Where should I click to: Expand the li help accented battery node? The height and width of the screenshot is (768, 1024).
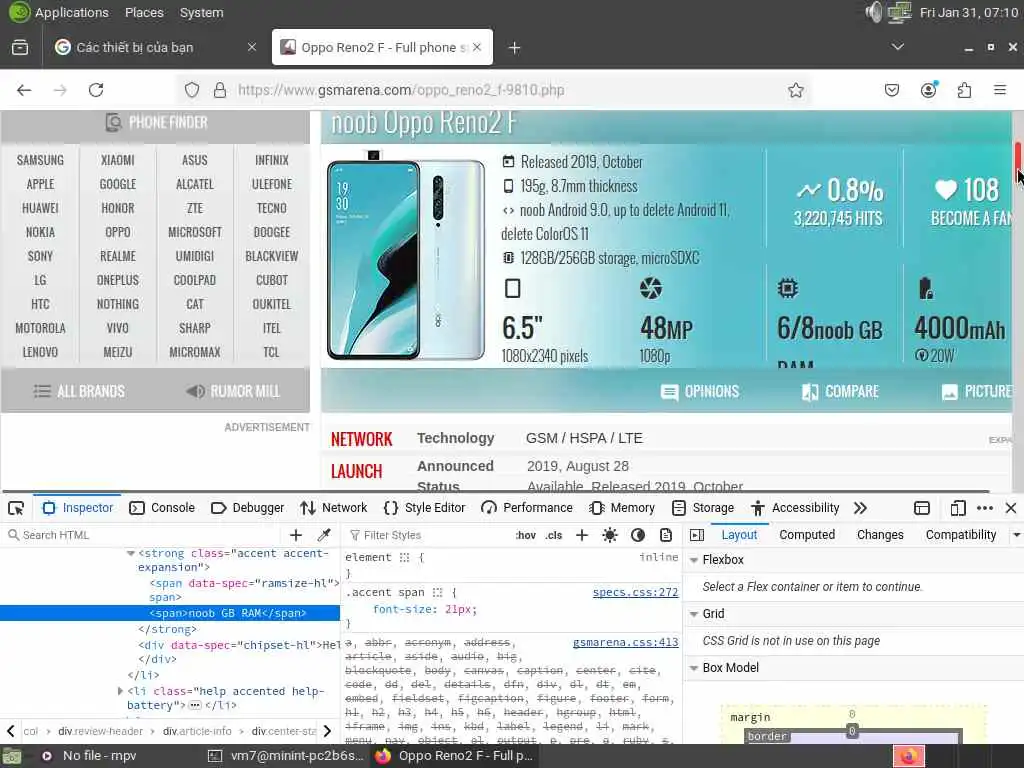click(x=120, y=691)
